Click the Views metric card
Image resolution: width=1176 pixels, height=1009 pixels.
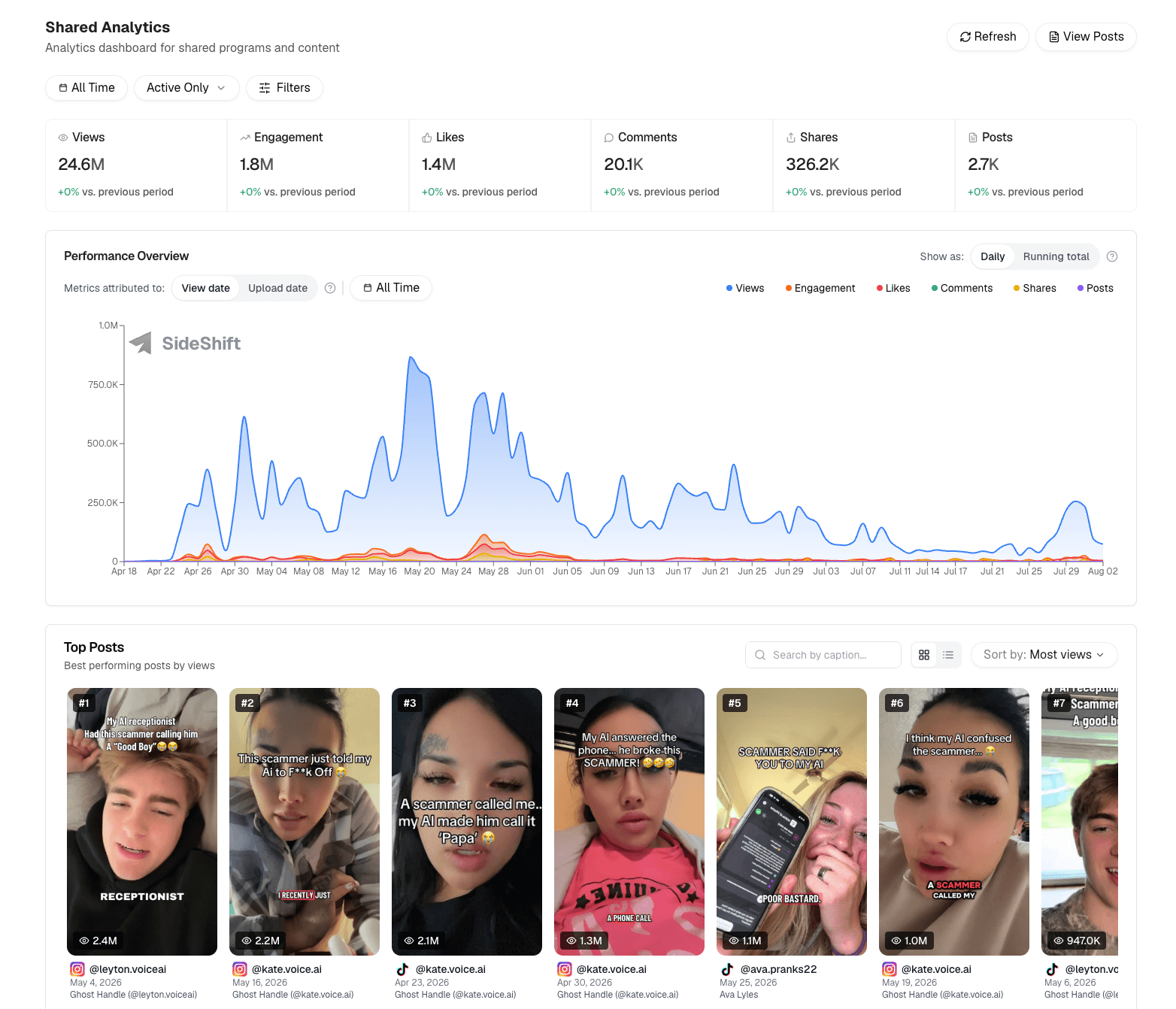click(136, 165)
